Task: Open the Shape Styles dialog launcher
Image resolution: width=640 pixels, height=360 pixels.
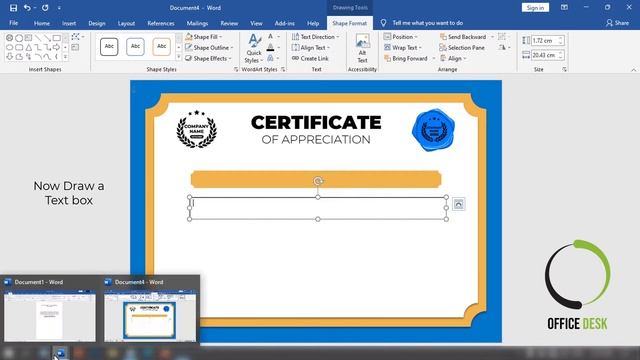Action: pos(236,70)
